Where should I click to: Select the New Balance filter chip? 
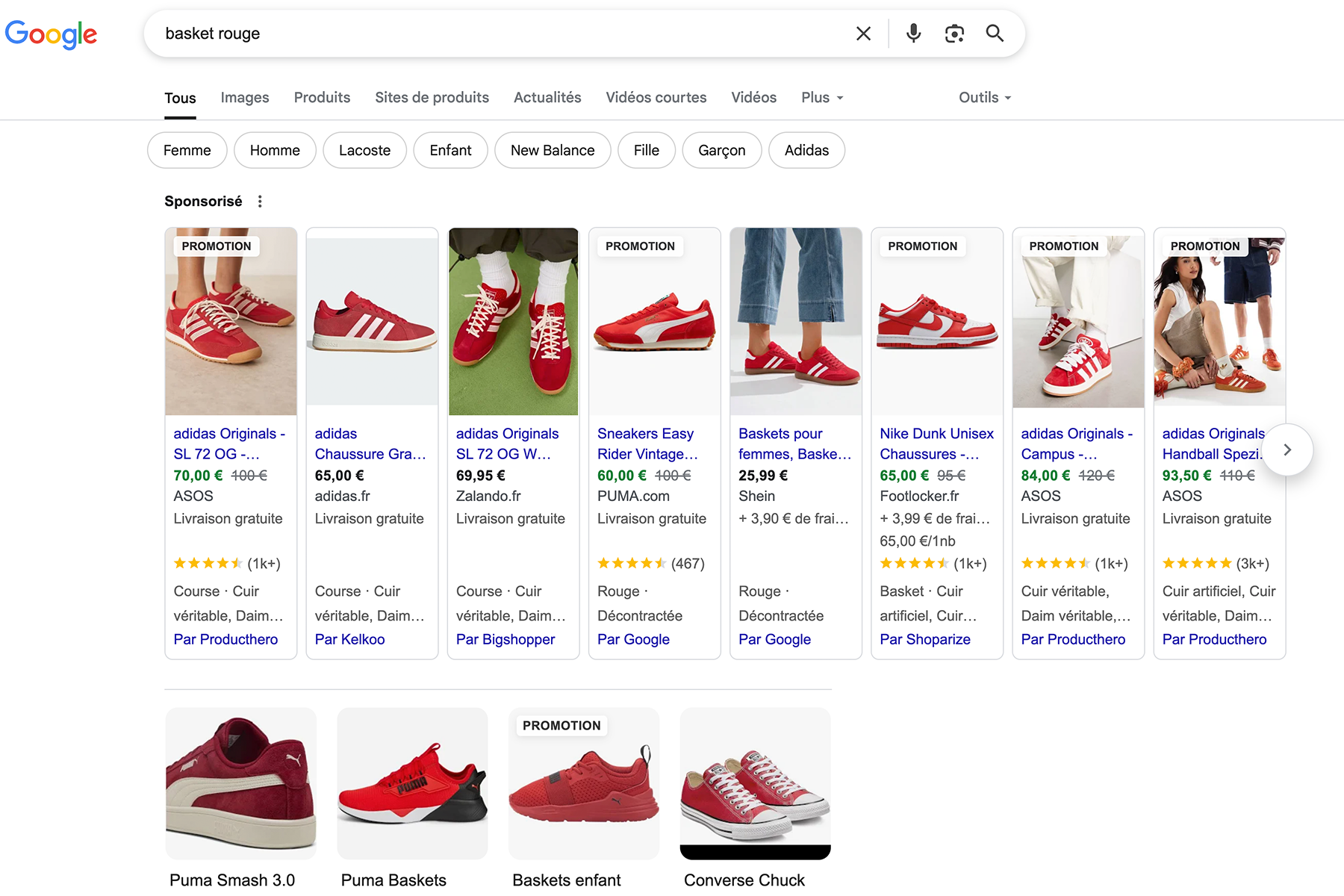click(553, 151)
